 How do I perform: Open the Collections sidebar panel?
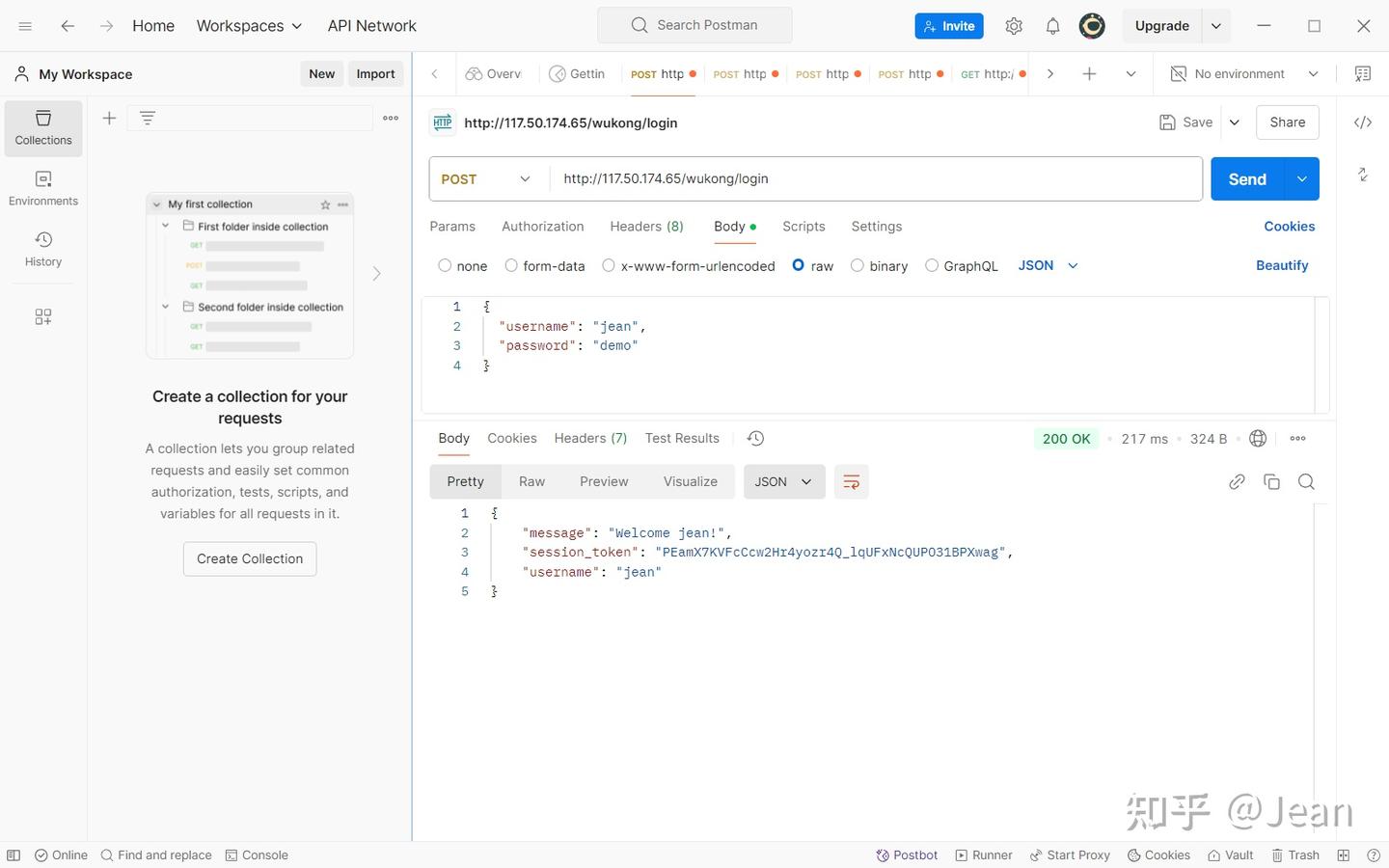point(43,128)
